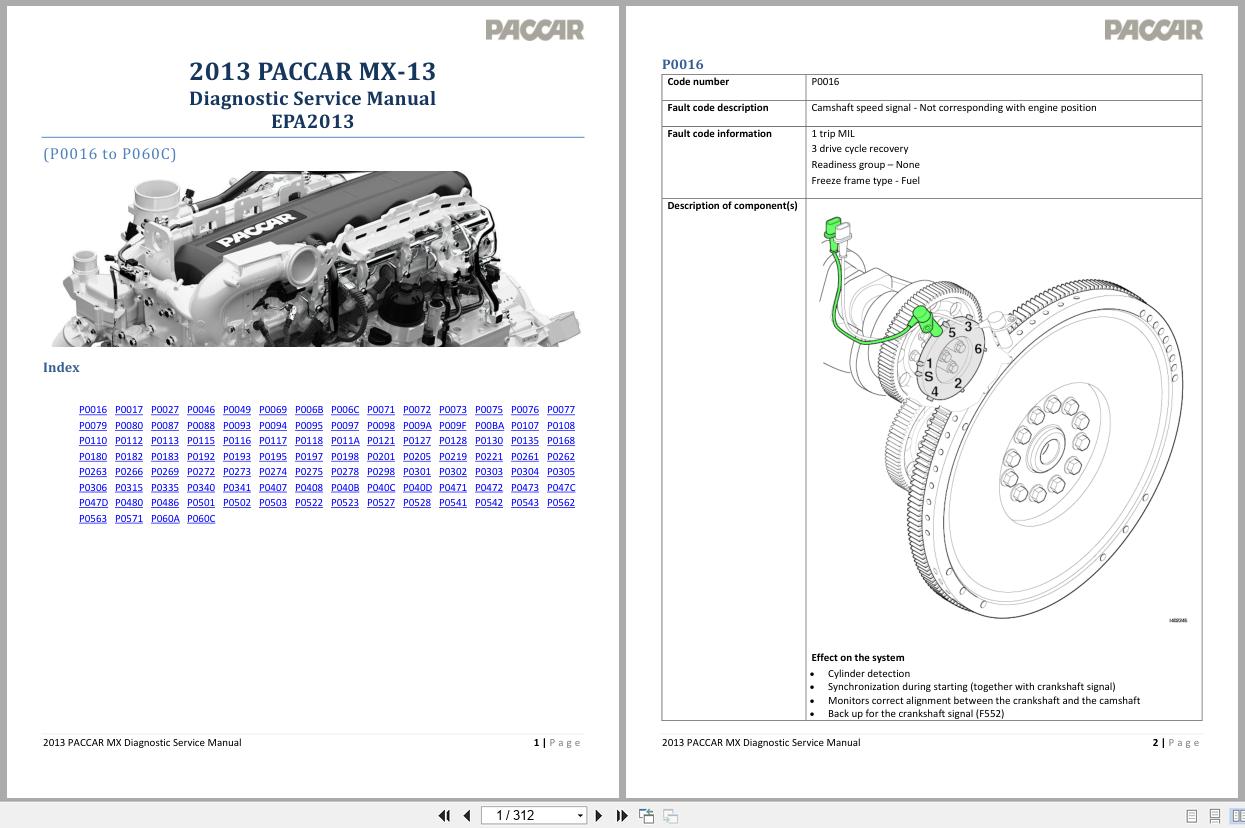Open the P0087 index link
This screenshot has width=1245, height=828.
[165, 426]
